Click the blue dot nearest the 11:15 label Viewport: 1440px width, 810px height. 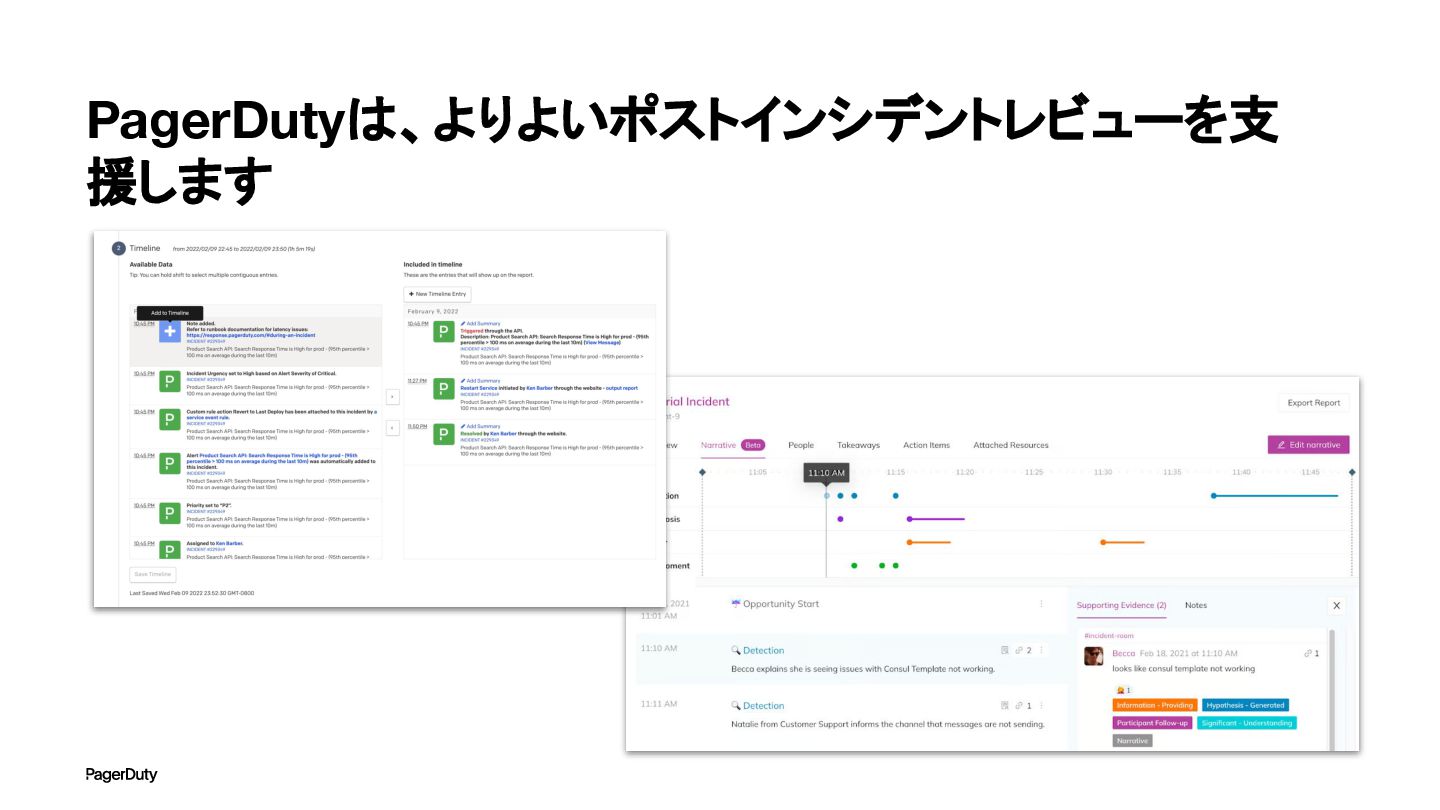[x=895, y=495]
